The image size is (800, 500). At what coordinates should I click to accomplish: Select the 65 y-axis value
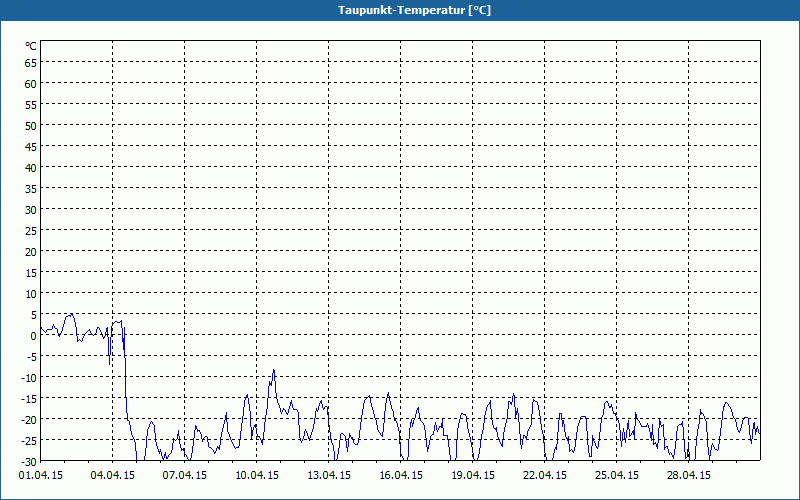pyautogui.click(x=31, y=63)
